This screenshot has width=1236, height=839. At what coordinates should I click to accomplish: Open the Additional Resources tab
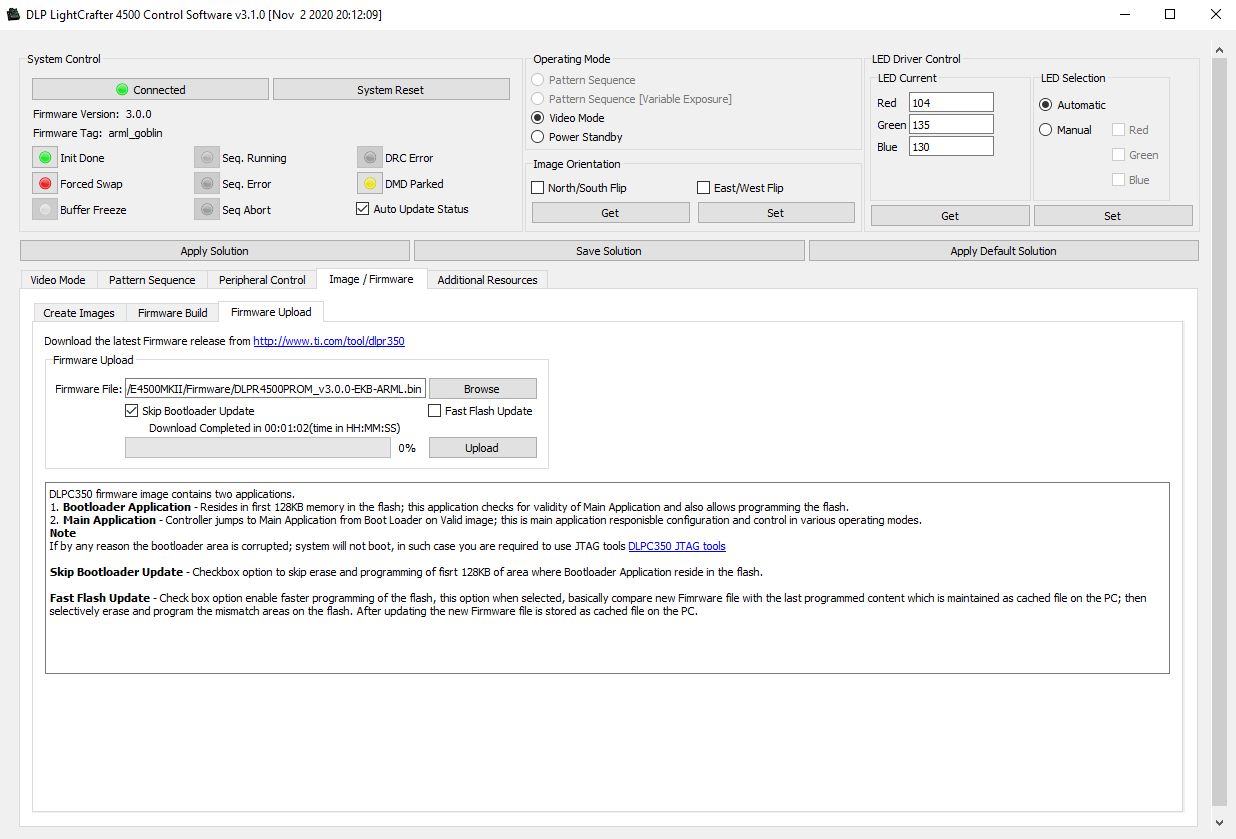[487, 280]
